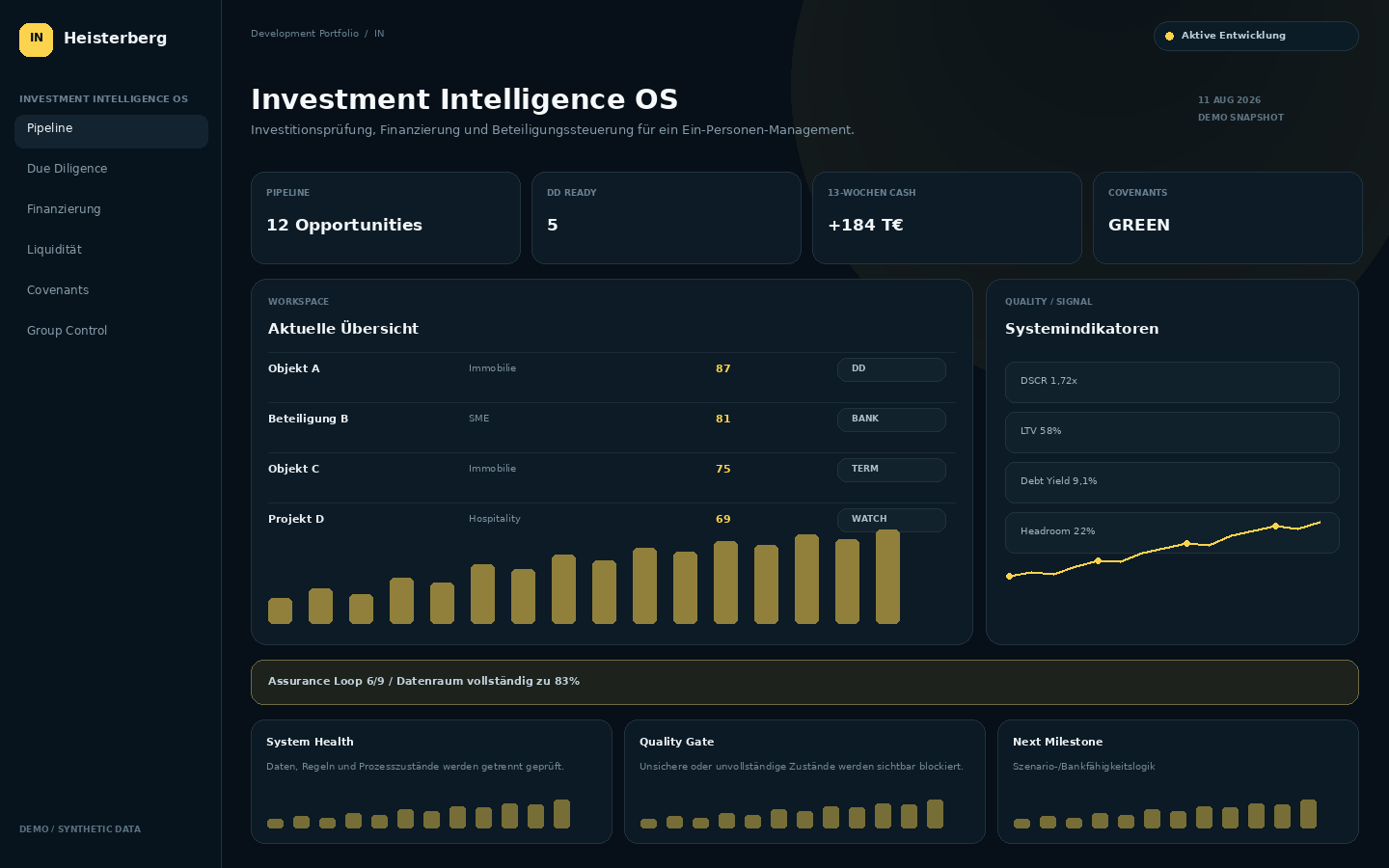Image resolution: width=1389 pixels, height=868 pixels.
Task: Click the Aktuelle Übersicht heading
Action: pos(343,329)
